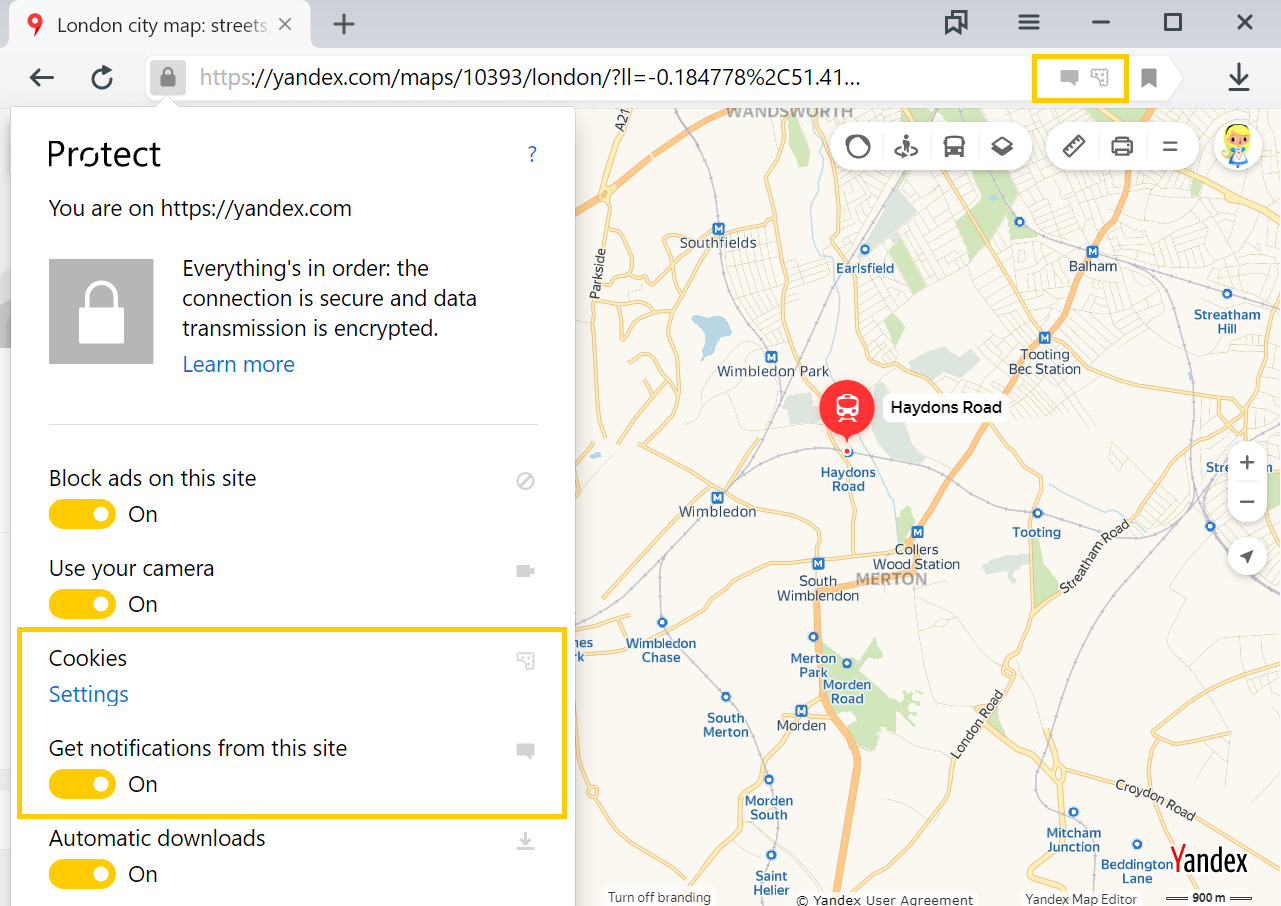The image size is (1281, 906).
Task: Click the my location arrow button
Action: pos(1247,556)
